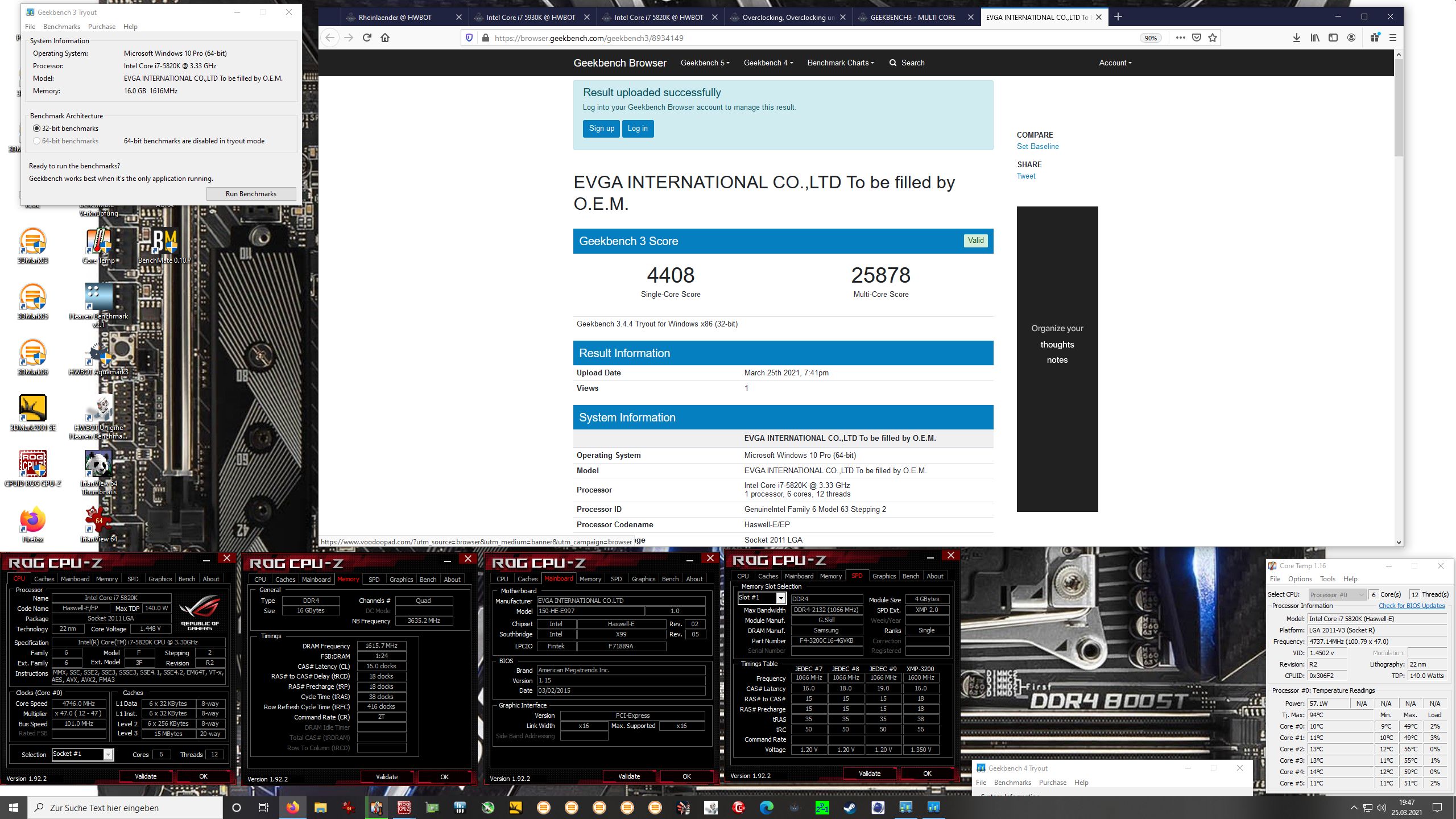Viewport: 1456px width, 819px height.
Task: Open the Windows Start menu
Action: [14, 808]
